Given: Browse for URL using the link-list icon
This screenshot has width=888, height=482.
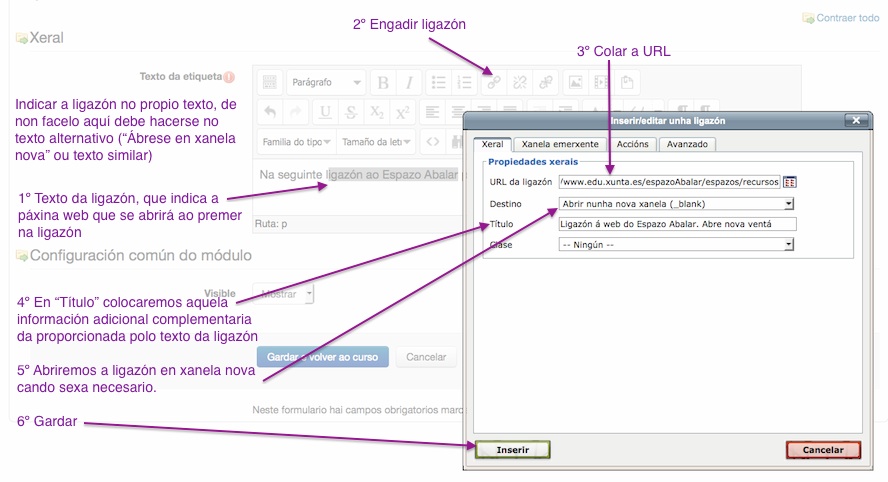Looking at the screenshot, I should click(x=789, y=182).
